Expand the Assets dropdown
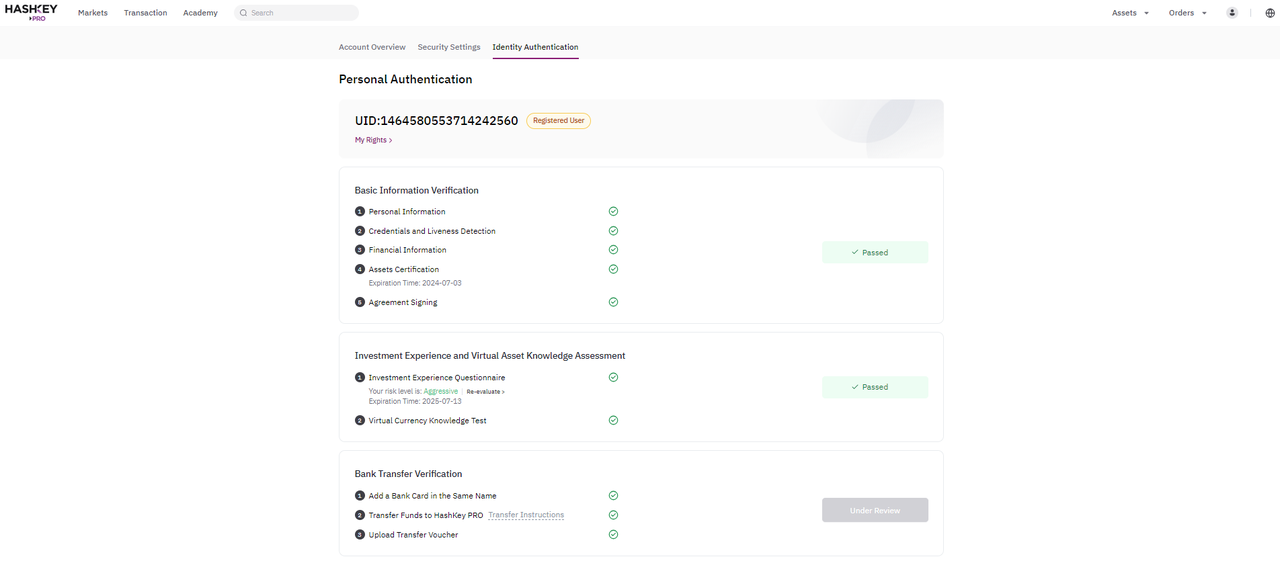Screen dimensions: 1280x563 [1130, 13]
